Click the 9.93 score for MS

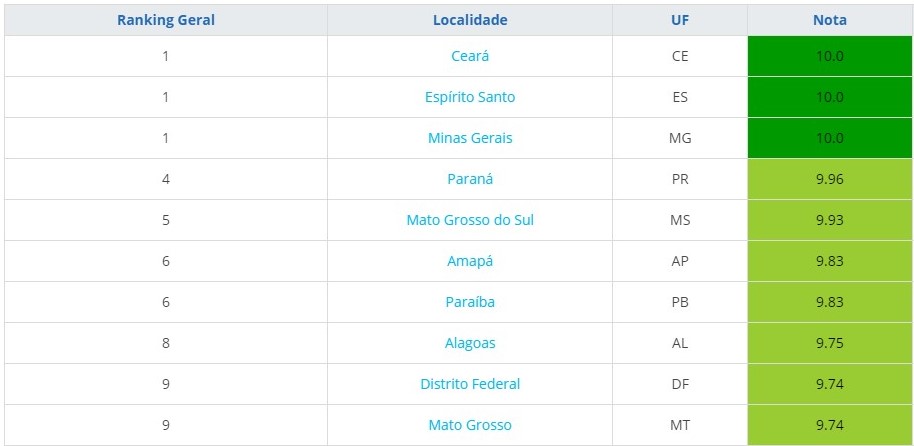point(830,220)
